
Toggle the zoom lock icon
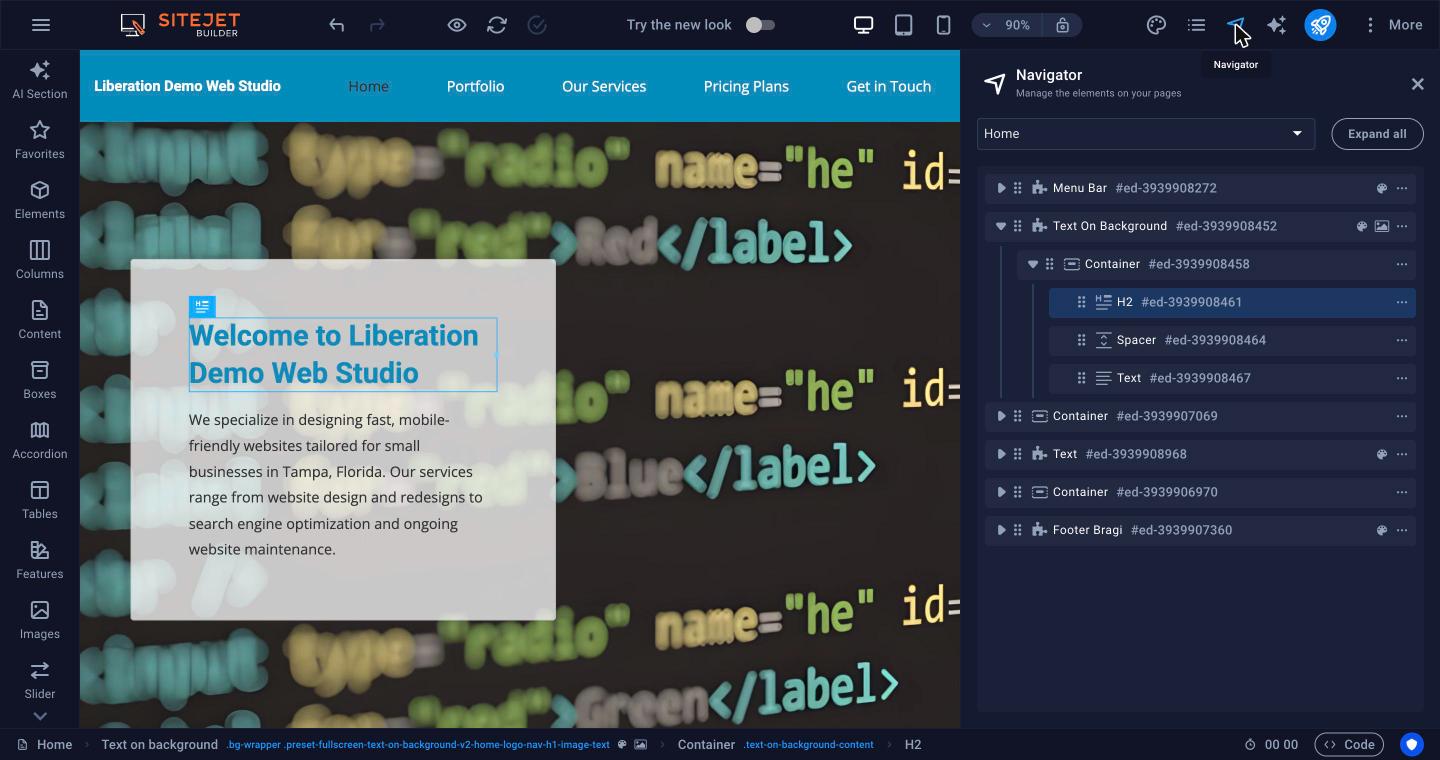click(x=1062, y=25)
